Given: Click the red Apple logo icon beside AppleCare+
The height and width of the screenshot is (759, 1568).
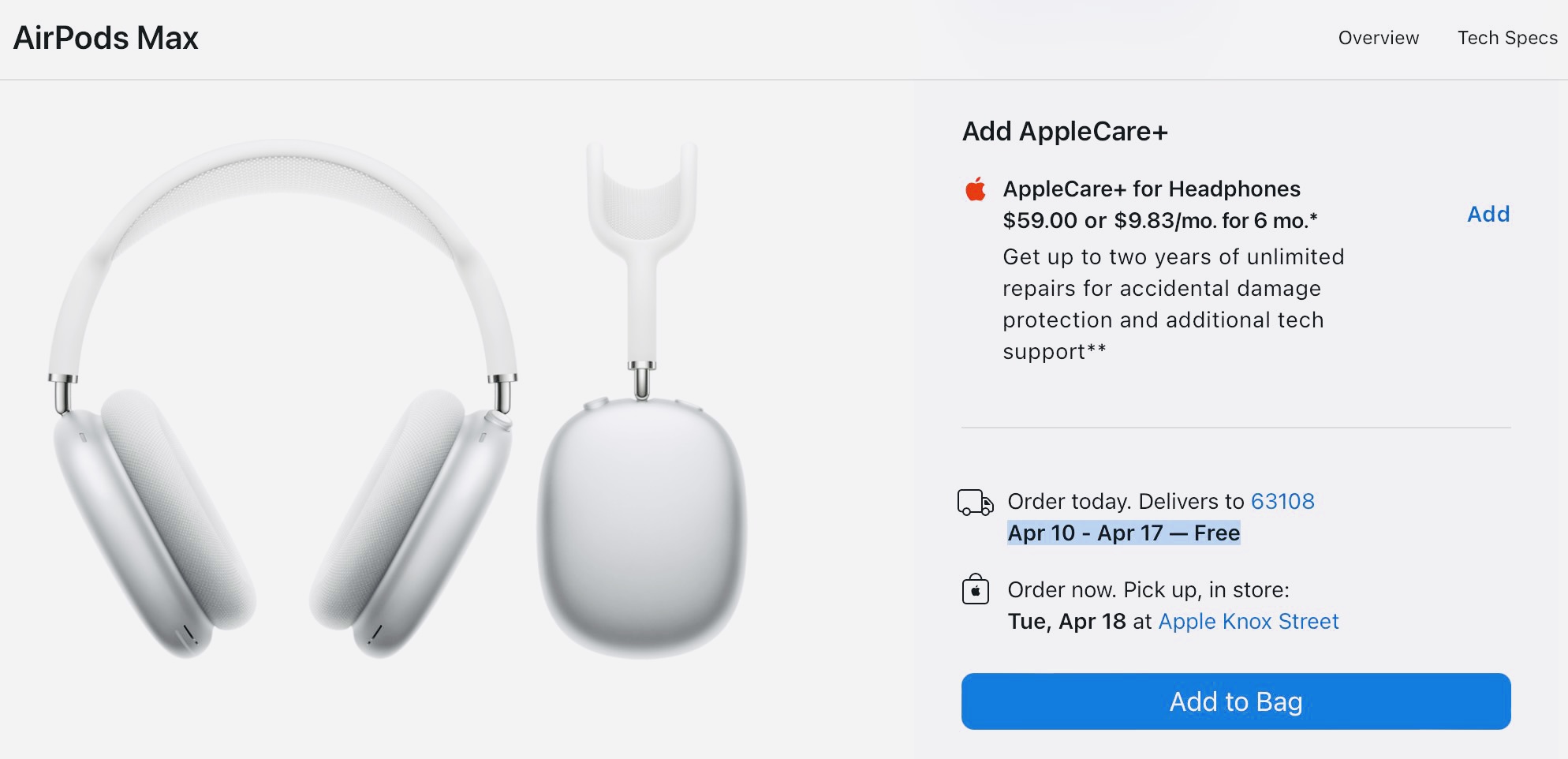Looking at the screenshot, I should coord(975,189).
